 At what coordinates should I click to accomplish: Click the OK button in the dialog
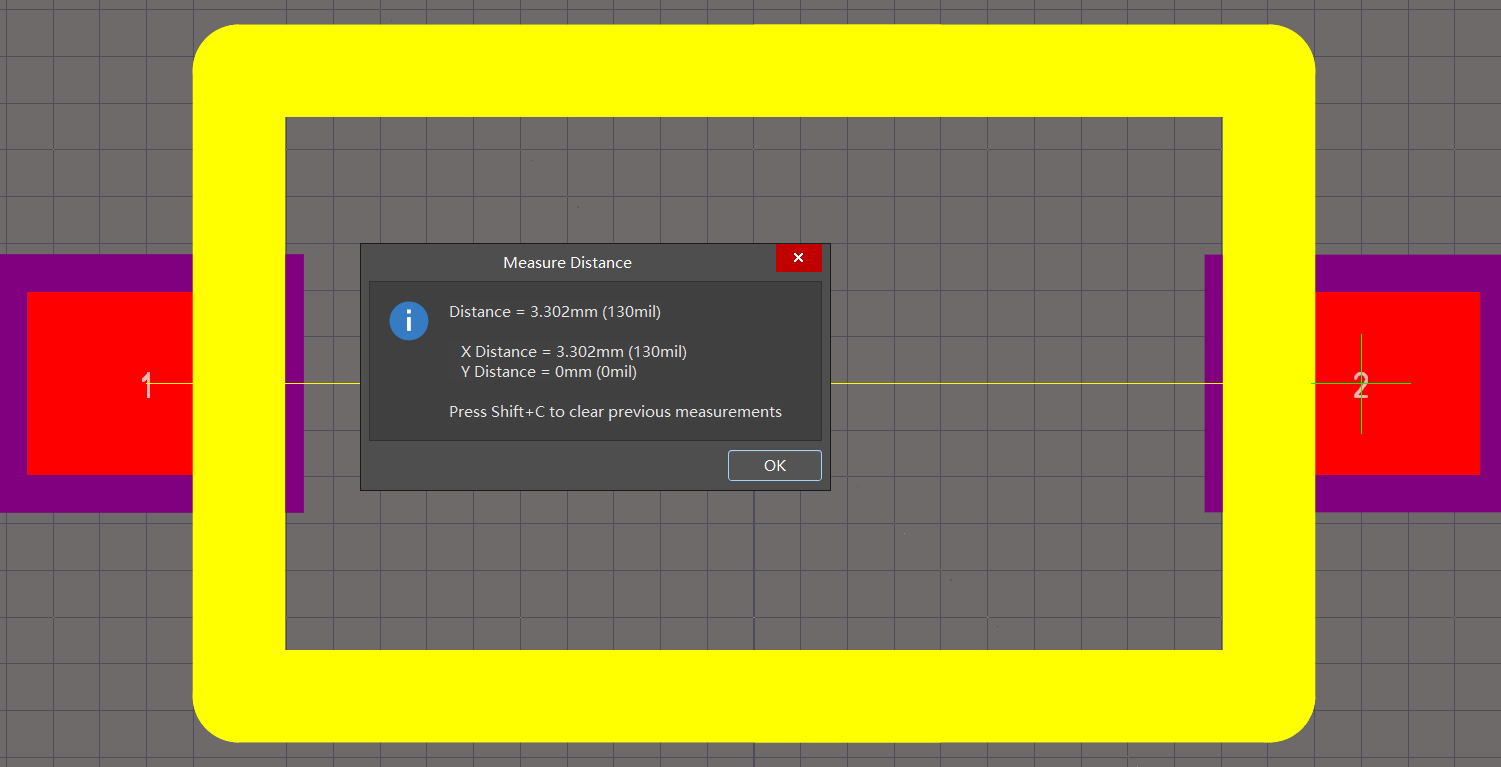pyautogui.click(x=774, y=465)
